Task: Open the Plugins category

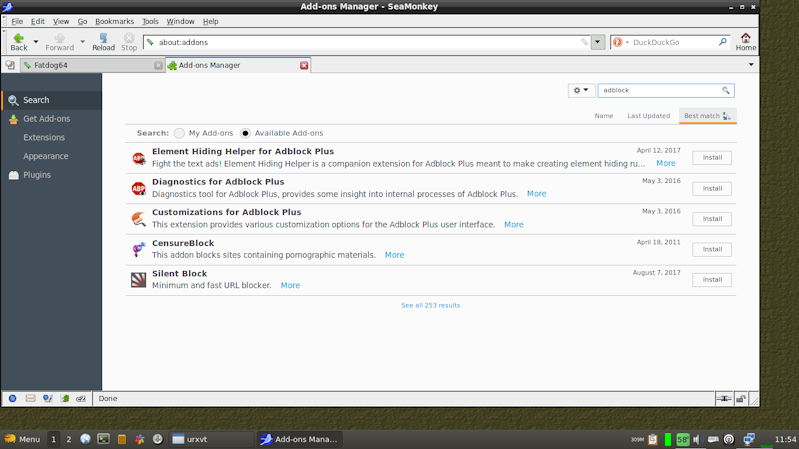Action: (x=51, y=175)
